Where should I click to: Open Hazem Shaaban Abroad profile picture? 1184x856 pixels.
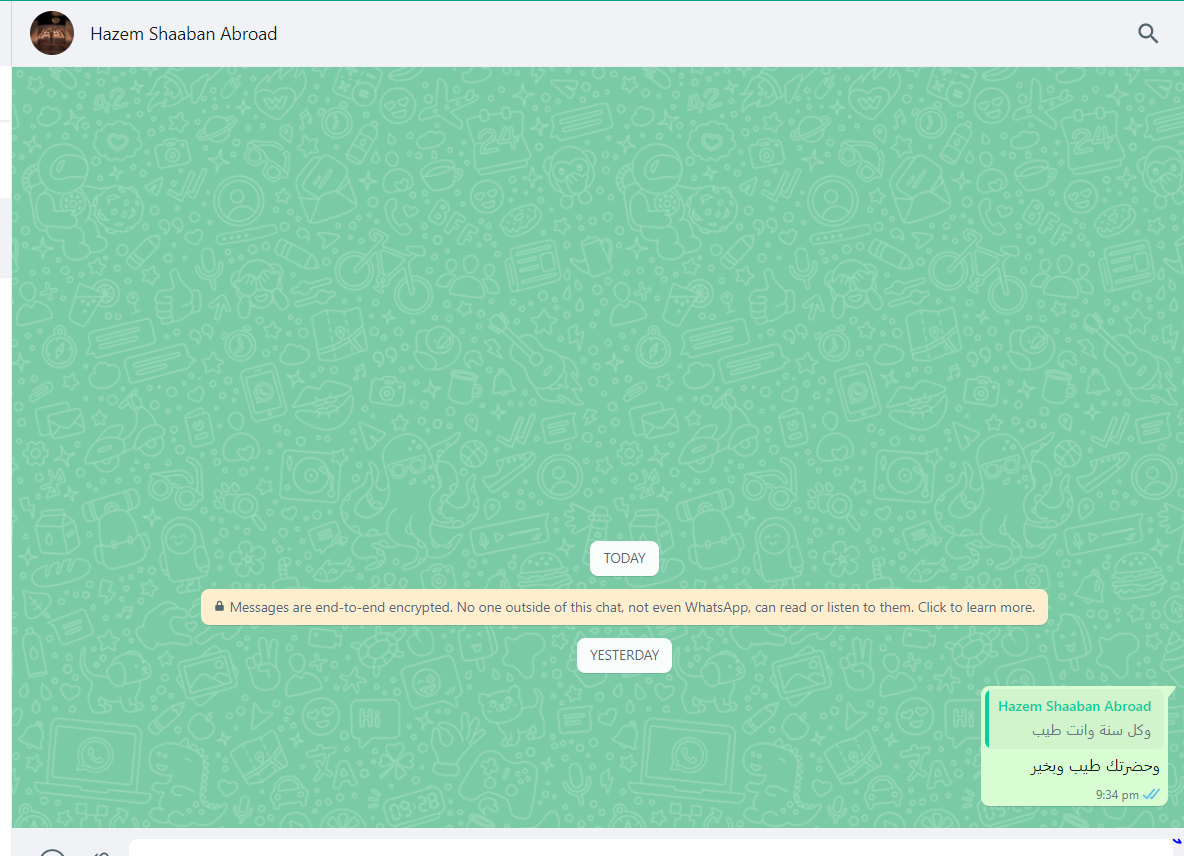pyautogui.click(x=52, y=33)
